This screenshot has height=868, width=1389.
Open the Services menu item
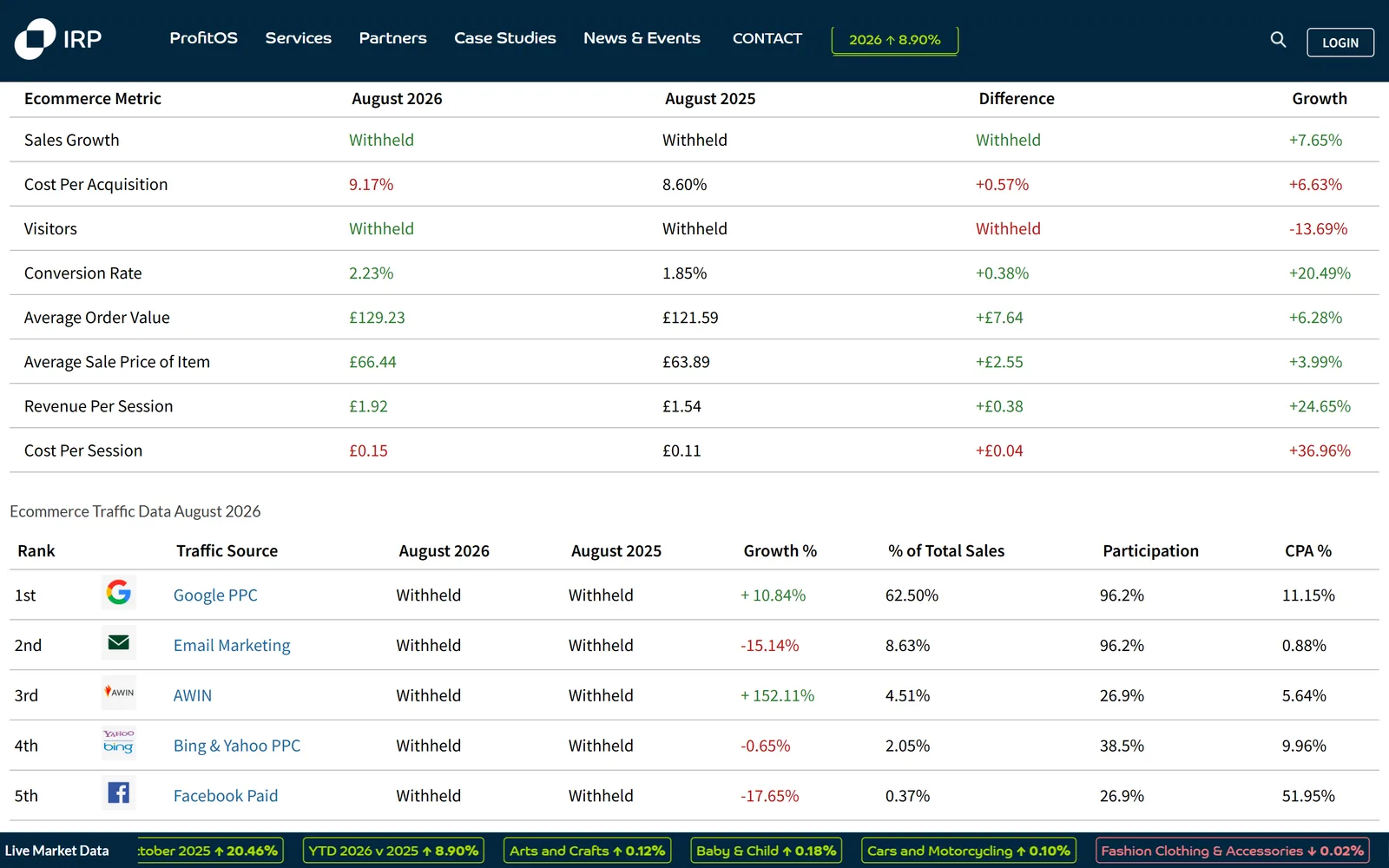point(299,38)
